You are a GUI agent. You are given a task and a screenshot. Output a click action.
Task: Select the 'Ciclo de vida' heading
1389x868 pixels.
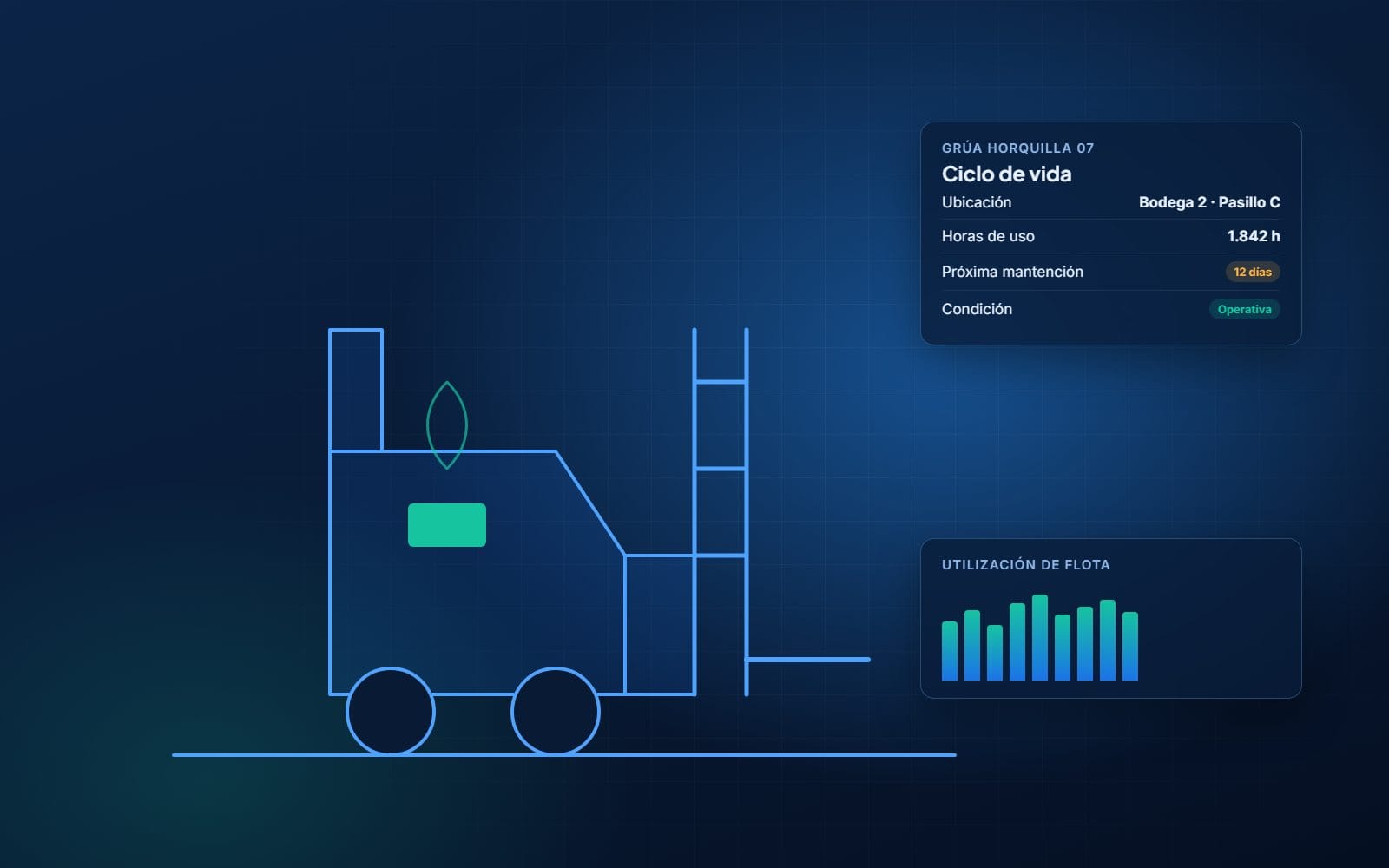[x=1006, y=174]
